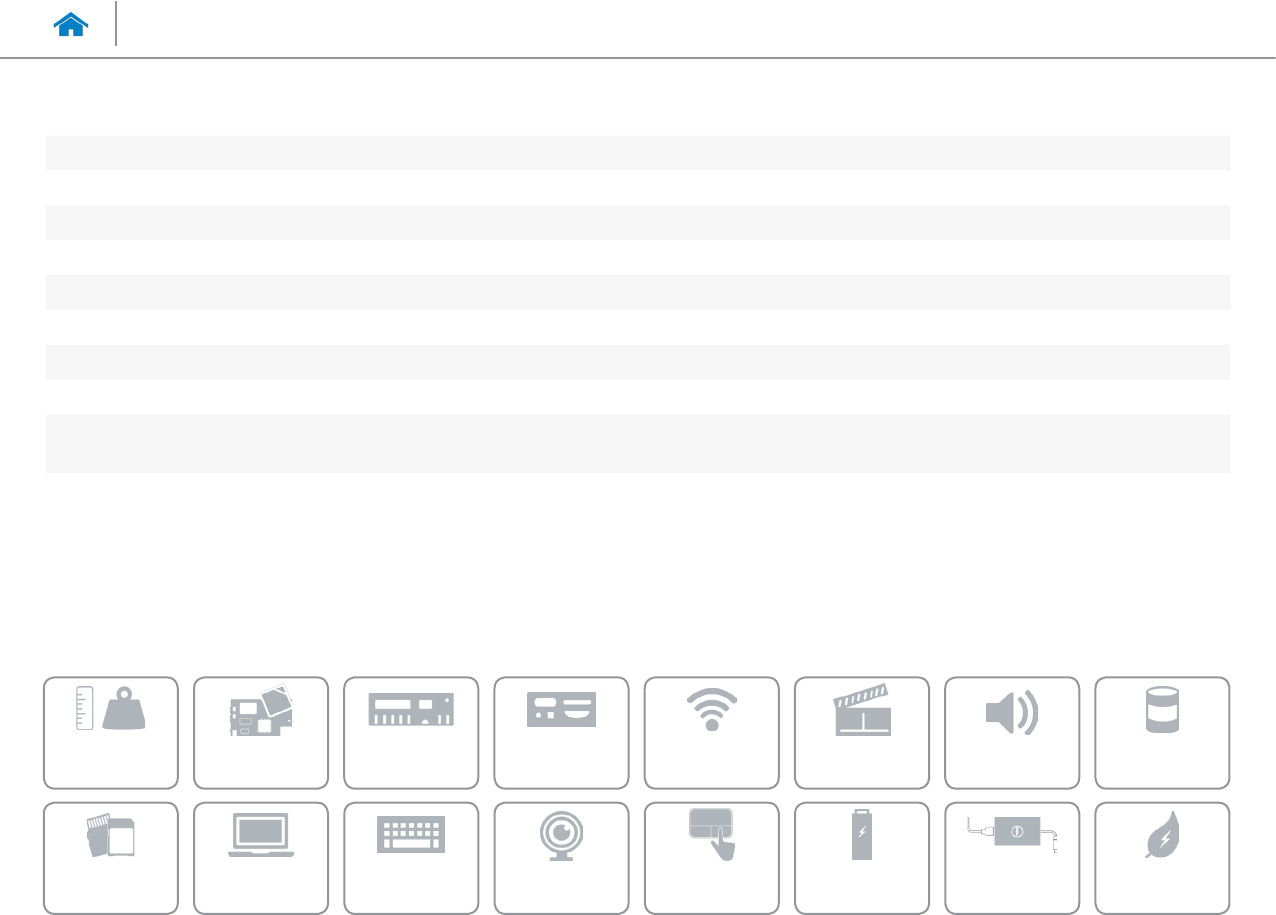Open the touchpad tile

(711, 858)
